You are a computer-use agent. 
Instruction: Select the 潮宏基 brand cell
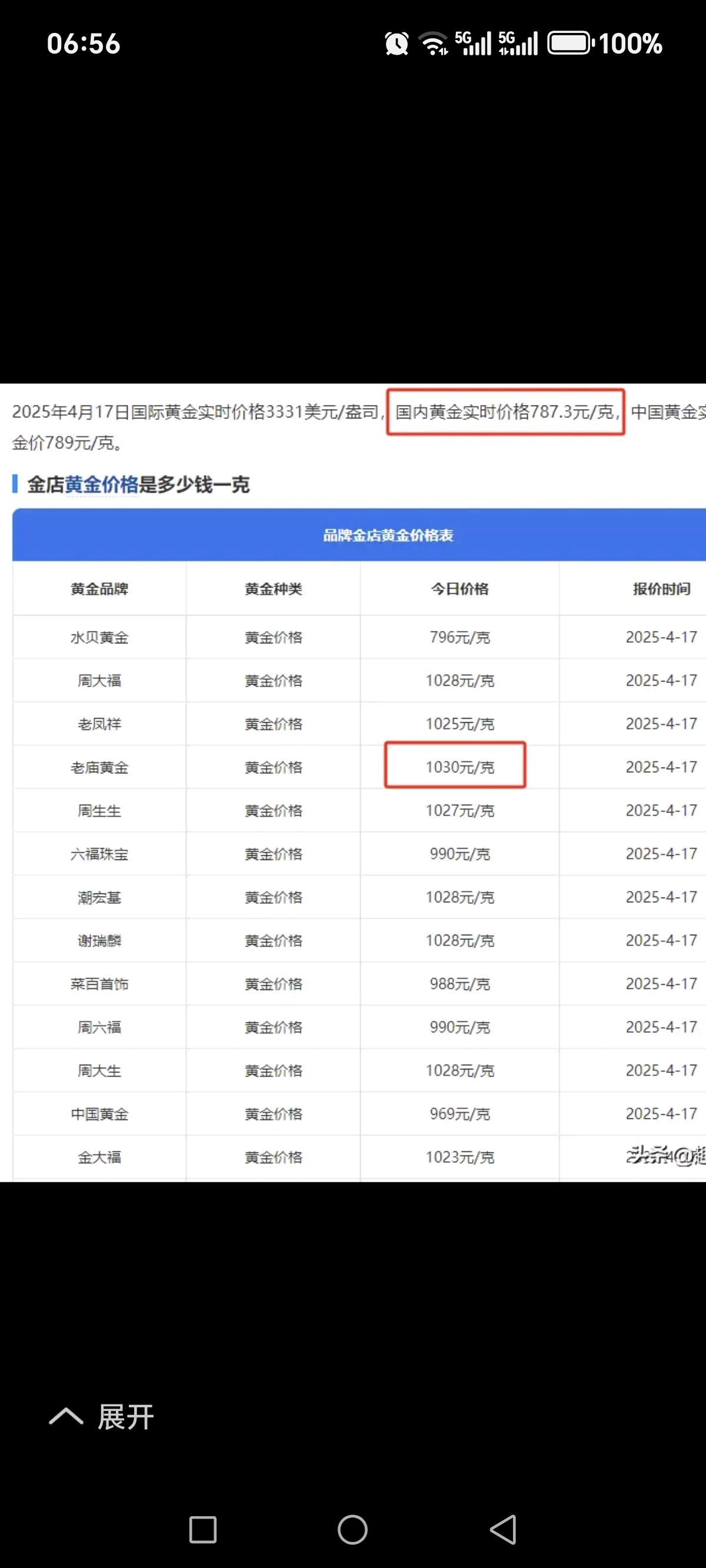[99, 897]
